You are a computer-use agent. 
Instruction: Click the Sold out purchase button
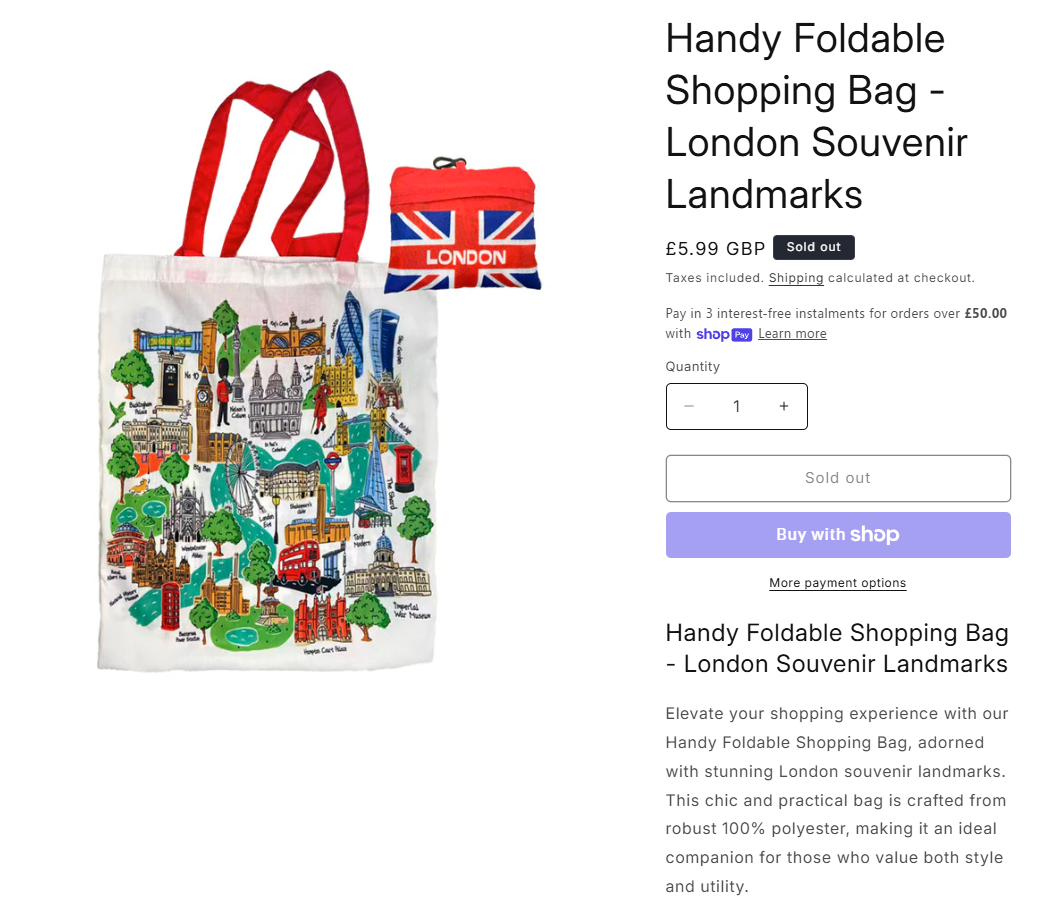click(x=838, y=478)
